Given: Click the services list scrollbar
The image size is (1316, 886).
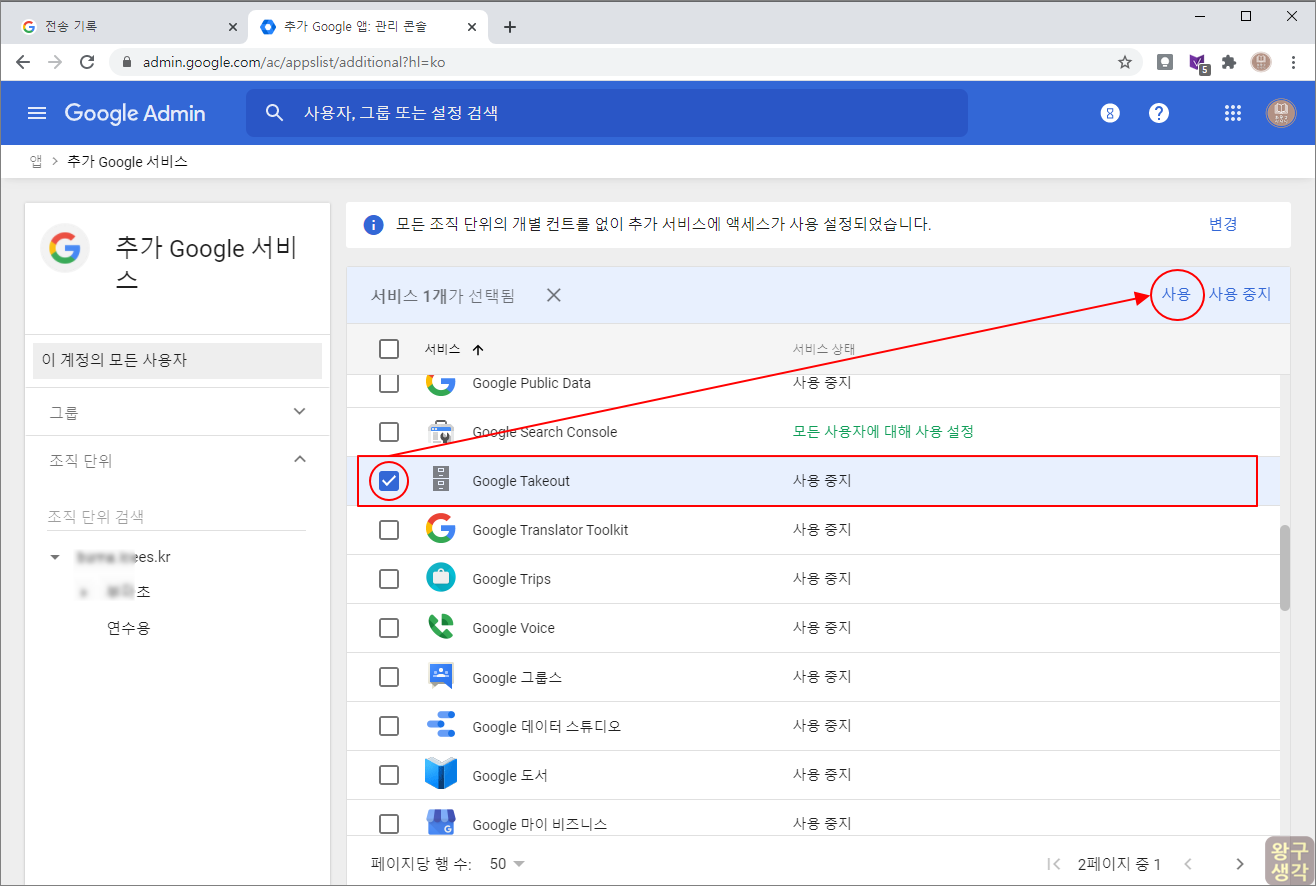Looking at the screenshot, I should 1285,567.
